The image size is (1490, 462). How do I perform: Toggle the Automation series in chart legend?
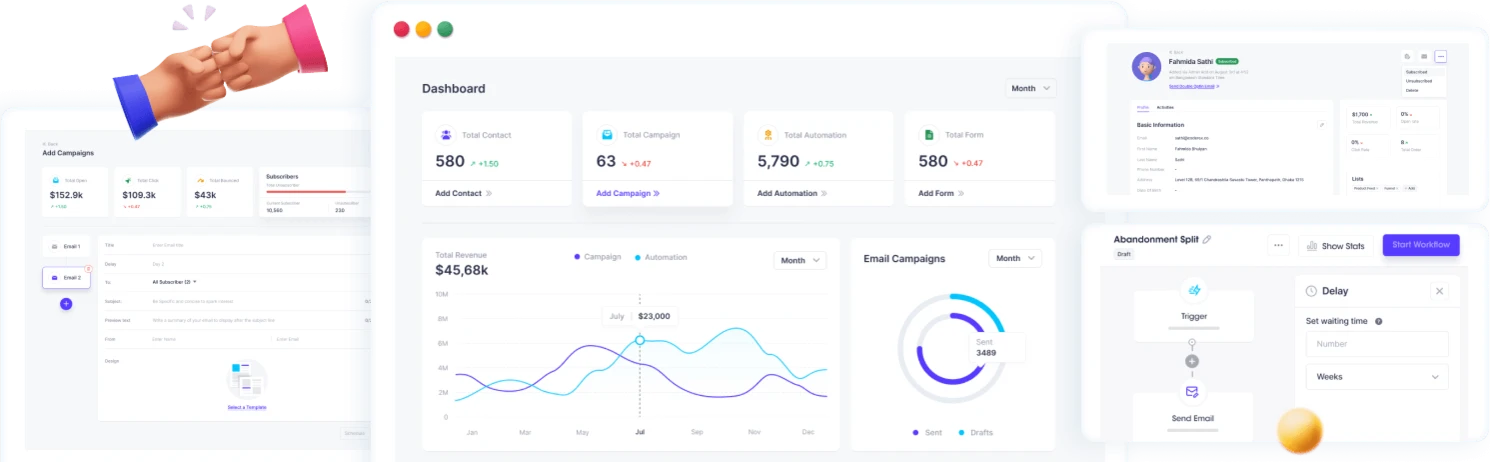click(661, 257)
